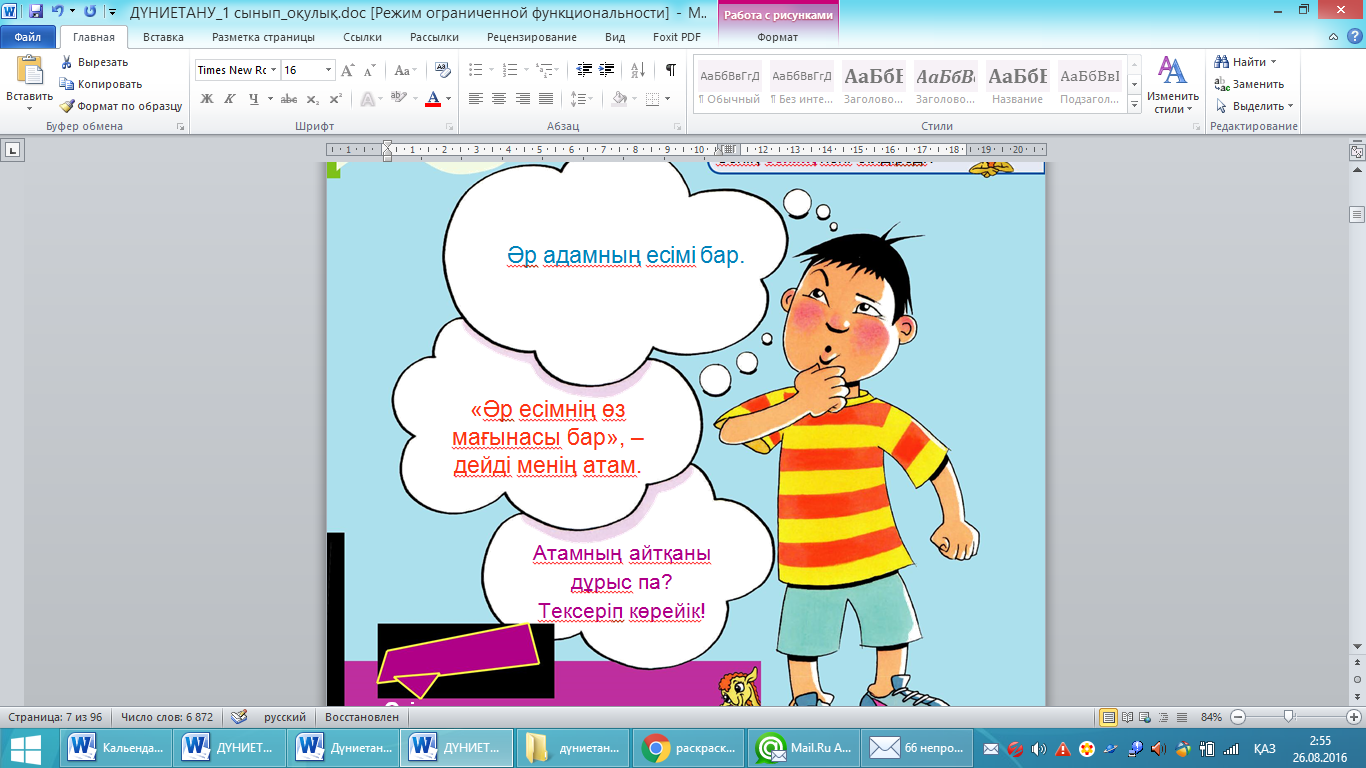Click the Format Painter (Формат по образцу) button

pos(120,106)
